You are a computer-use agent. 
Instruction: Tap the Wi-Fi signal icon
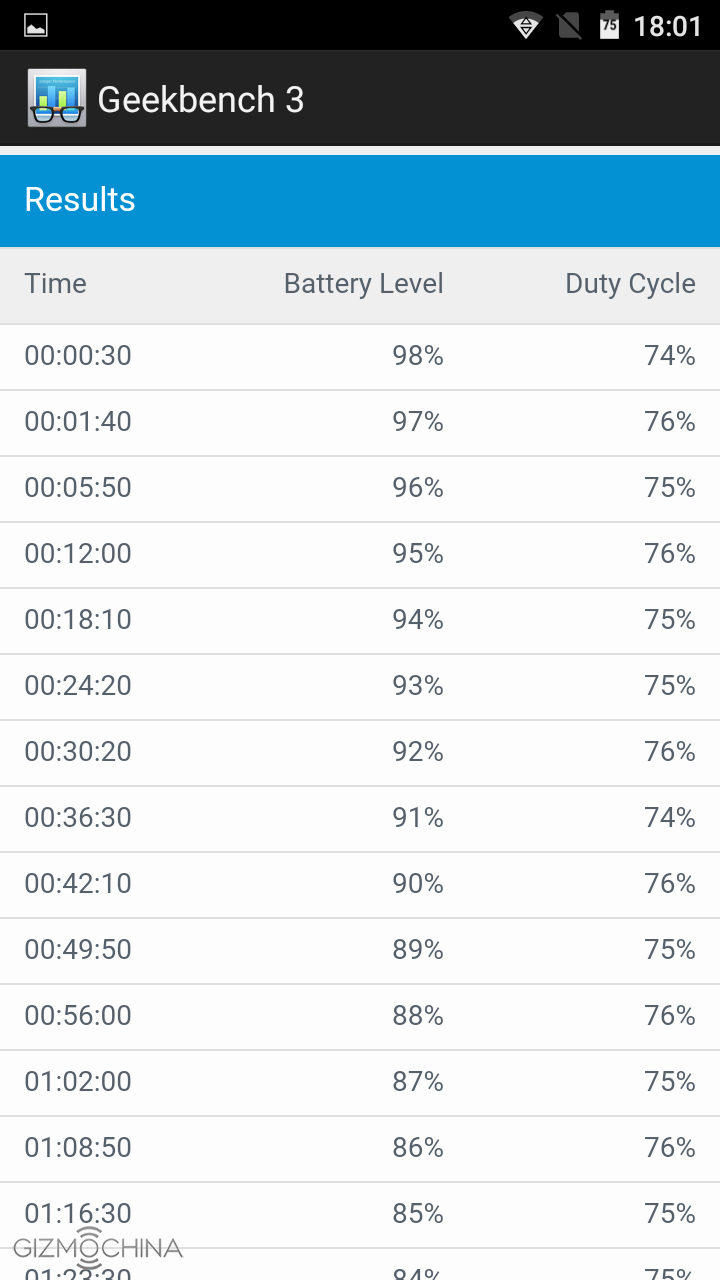pos(525,25)
